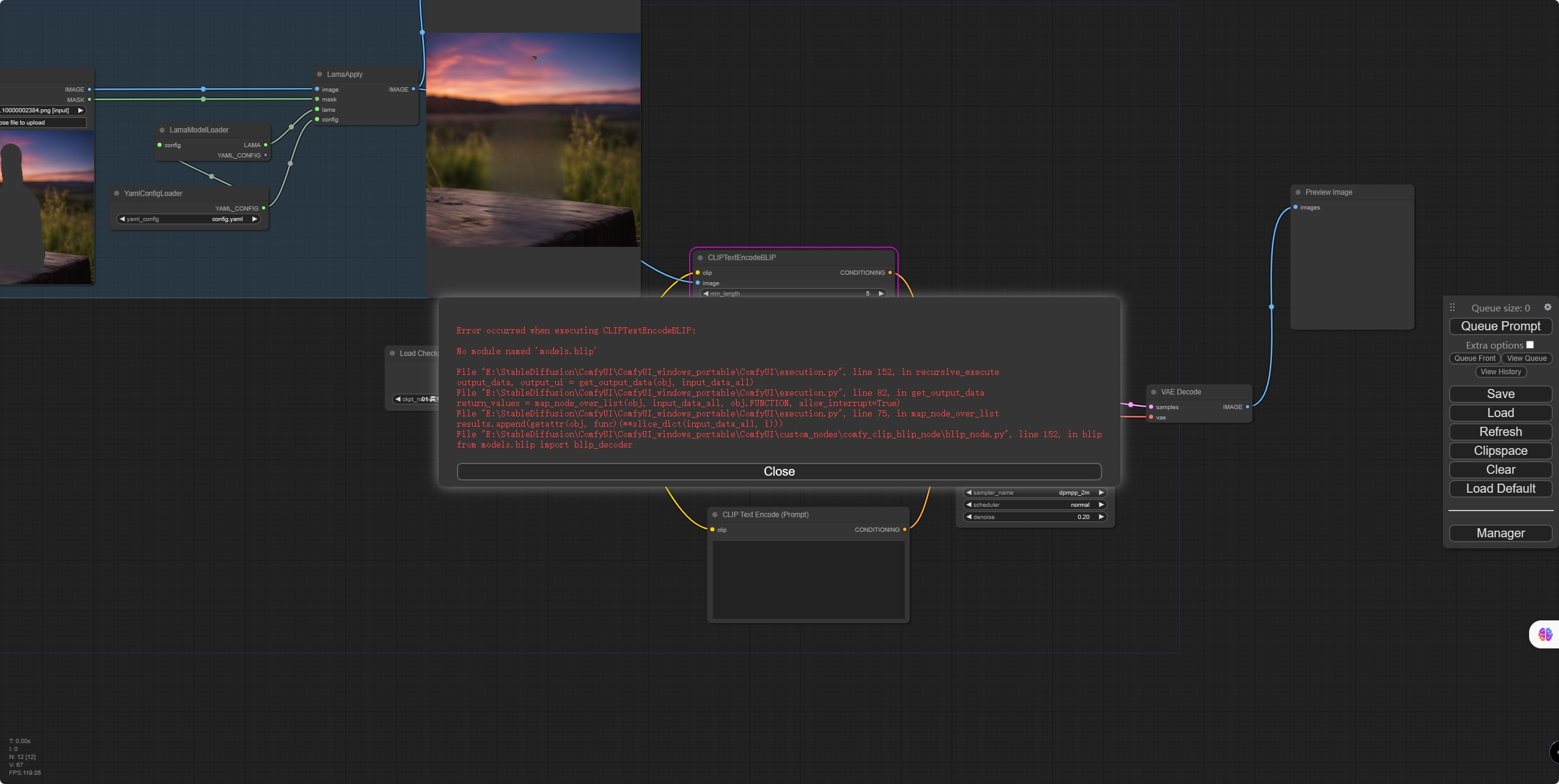Viewport: 1559px width, 784px height.
Task: Collapse the CLIPTextEncodeBLIP node title dot
Action: point(700,257)
